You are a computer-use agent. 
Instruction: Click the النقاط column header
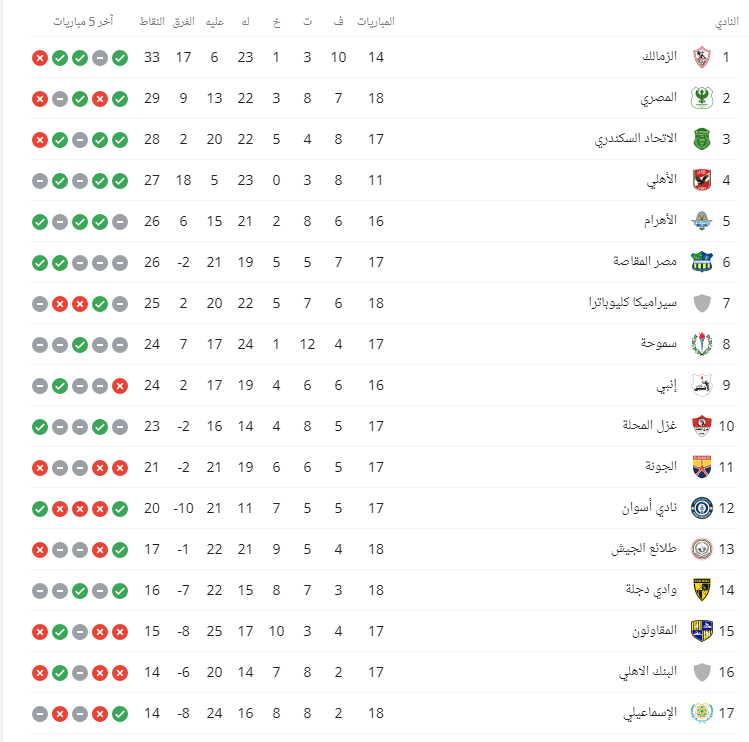pyautogui.click(x=152, y=22)
